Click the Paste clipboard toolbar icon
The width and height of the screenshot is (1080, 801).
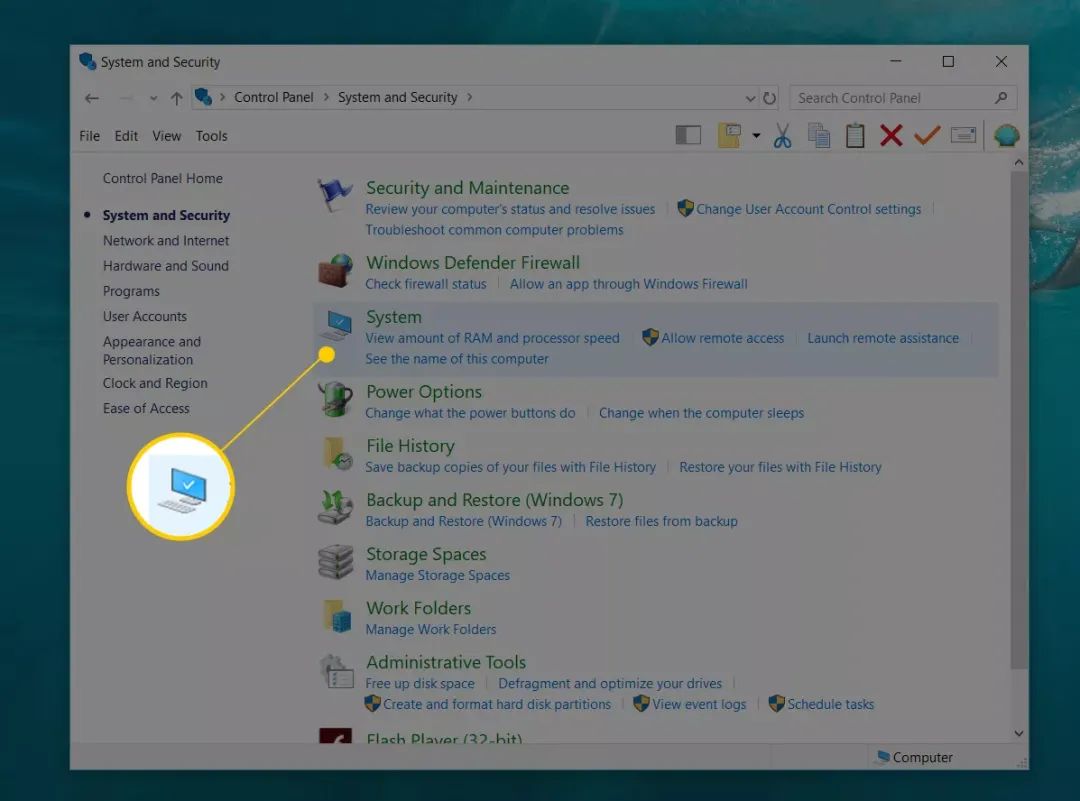[855, 136]
